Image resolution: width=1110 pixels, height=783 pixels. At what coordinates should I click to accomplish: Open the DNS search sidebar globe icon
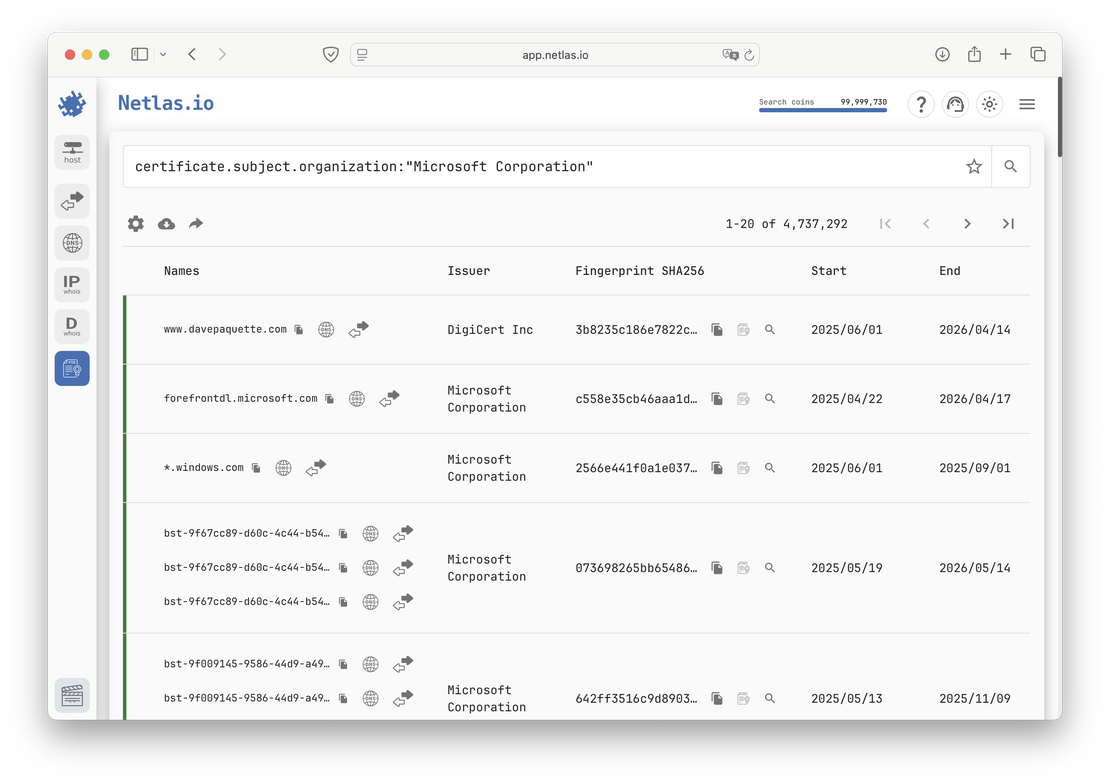click(72, 243)
